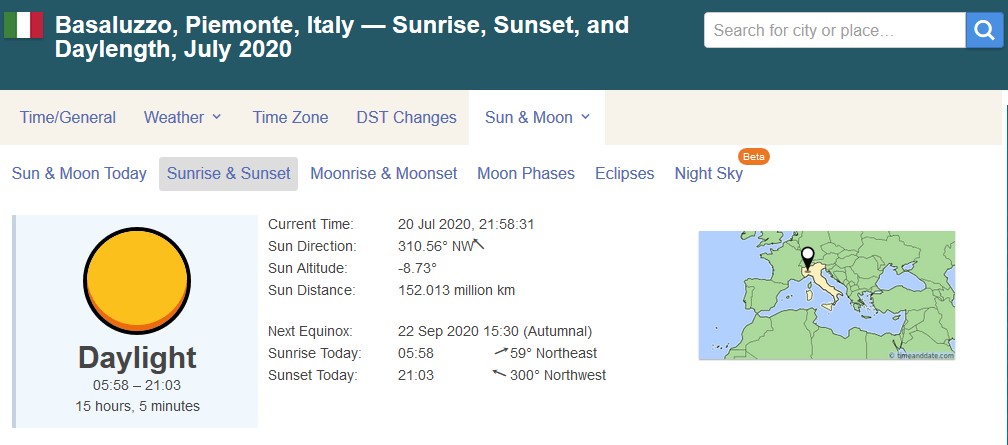The width and height of the screenshot is (1008, 445).
Task: Click the sun direction arrow icon
Action: (478, 245)
